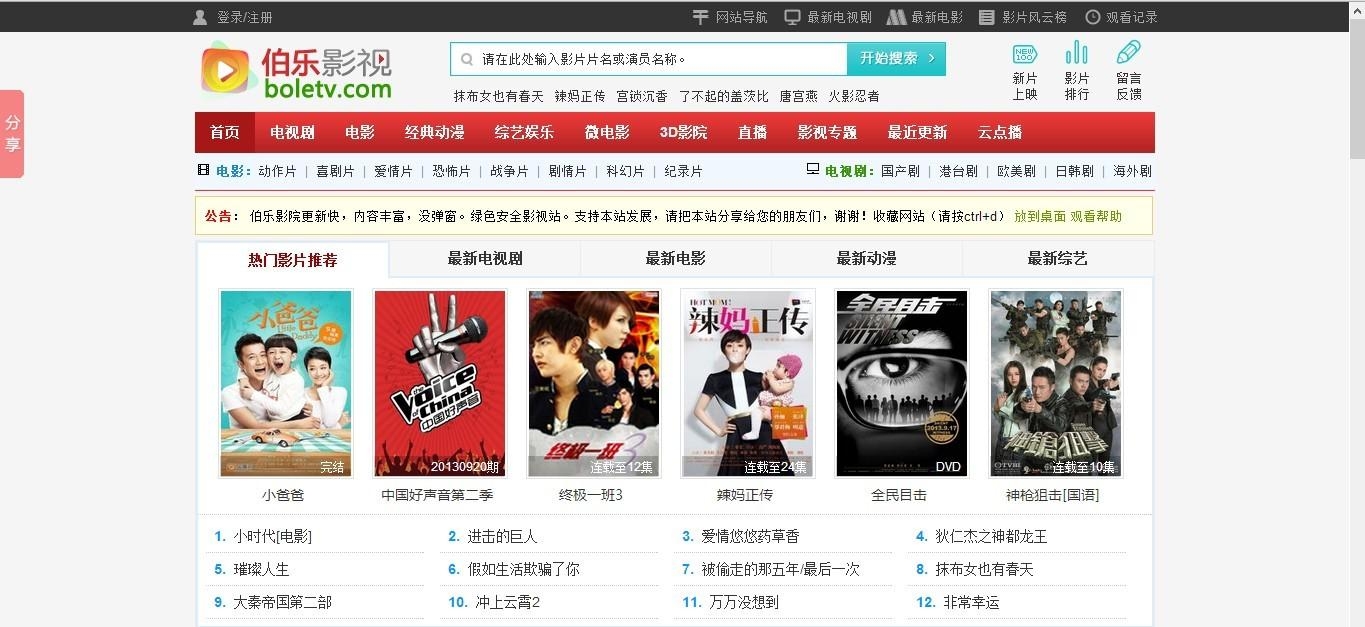1365x627 pixels.
Task: Click hot search term 火影忍者
Action: pyautogui.click(x=854, y=96)
